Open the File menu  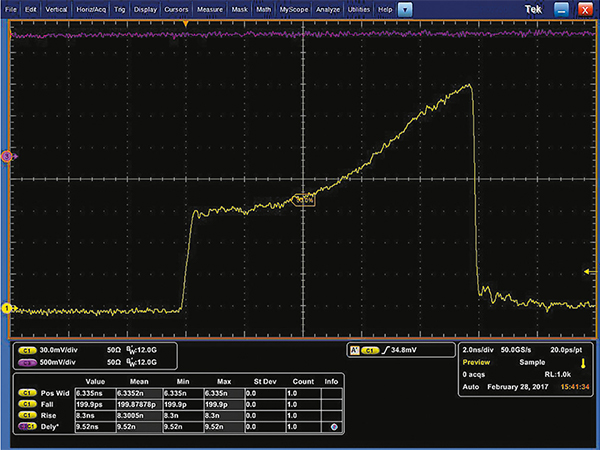point(11,9)
